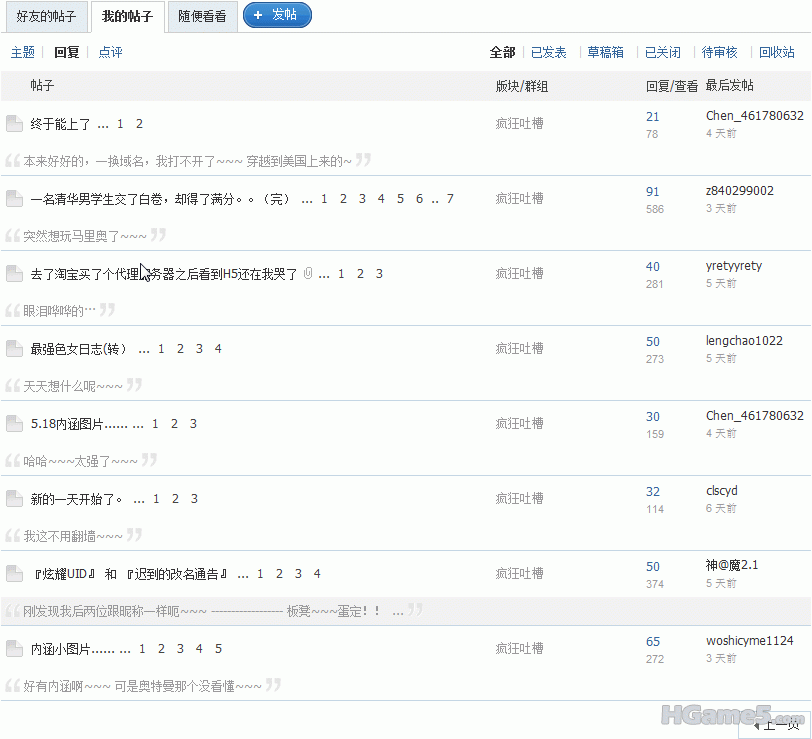Open last poster woshicyme1124's profile

pyautogui.click(x=749, y=641)
